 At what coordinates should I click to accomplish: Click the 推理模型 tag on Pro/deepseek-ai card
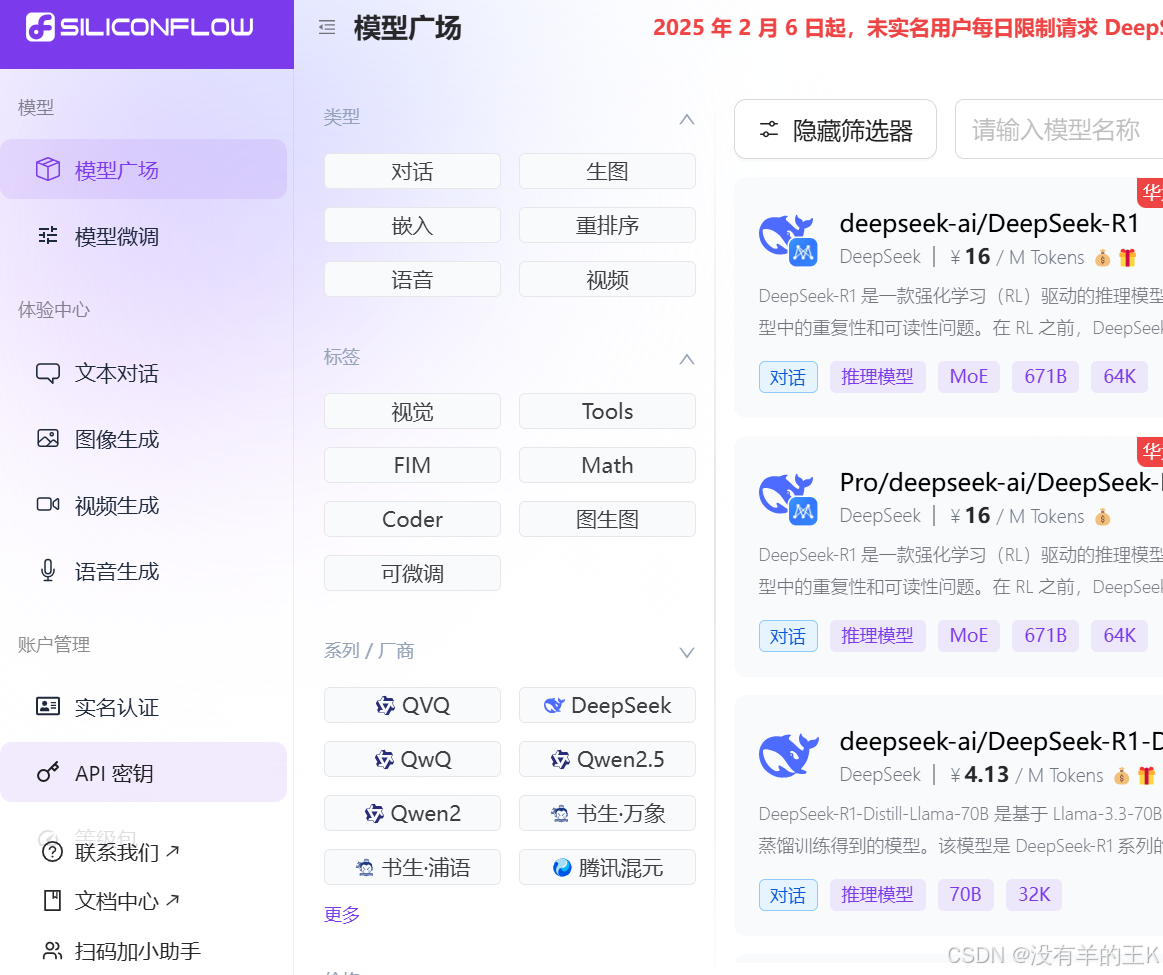pyautogui.click(x=877, y=635)
